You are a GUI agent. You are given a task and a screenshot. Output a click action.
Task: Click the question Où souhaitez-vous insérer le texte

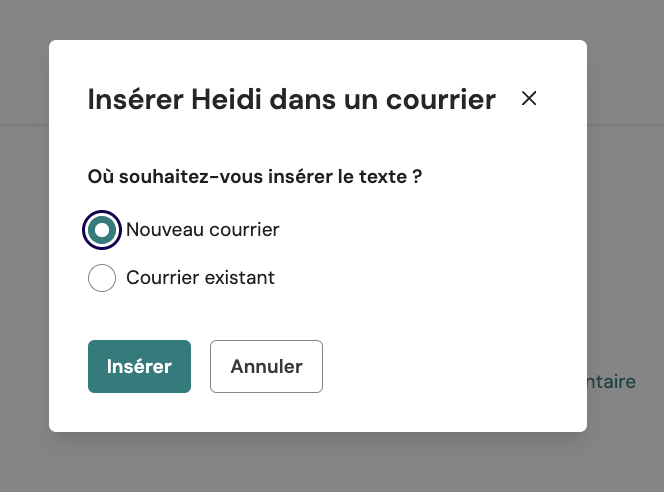(255, 178)
